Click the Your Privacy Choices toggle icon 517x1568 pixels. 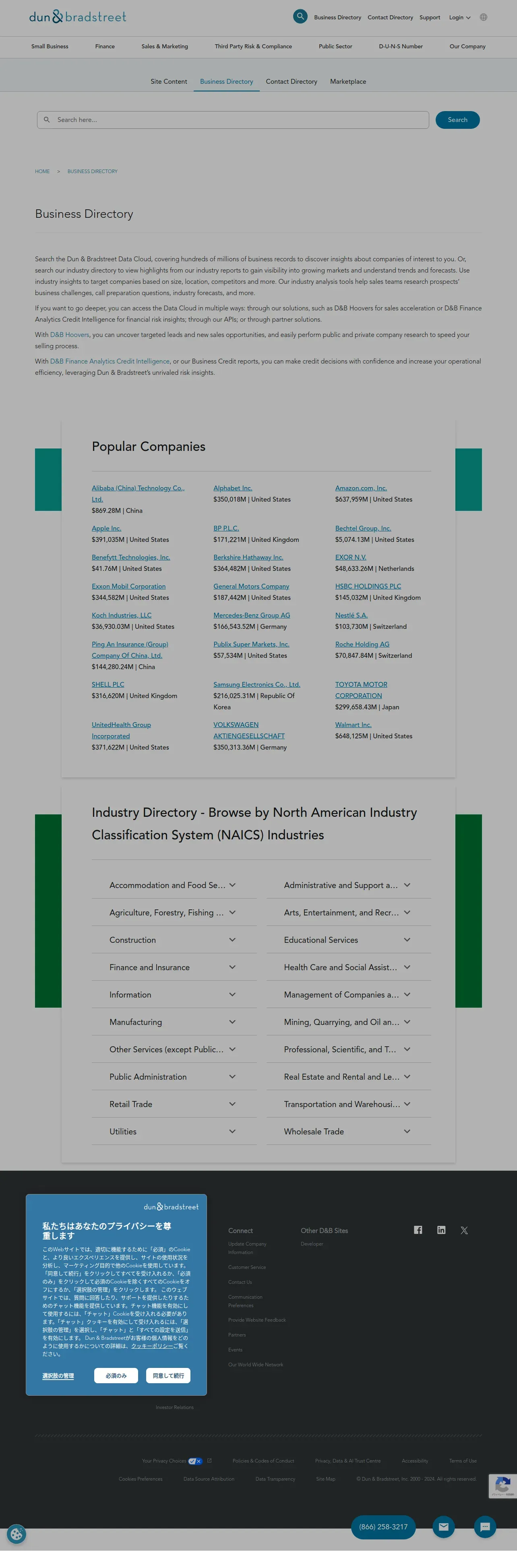(195, 1461)
